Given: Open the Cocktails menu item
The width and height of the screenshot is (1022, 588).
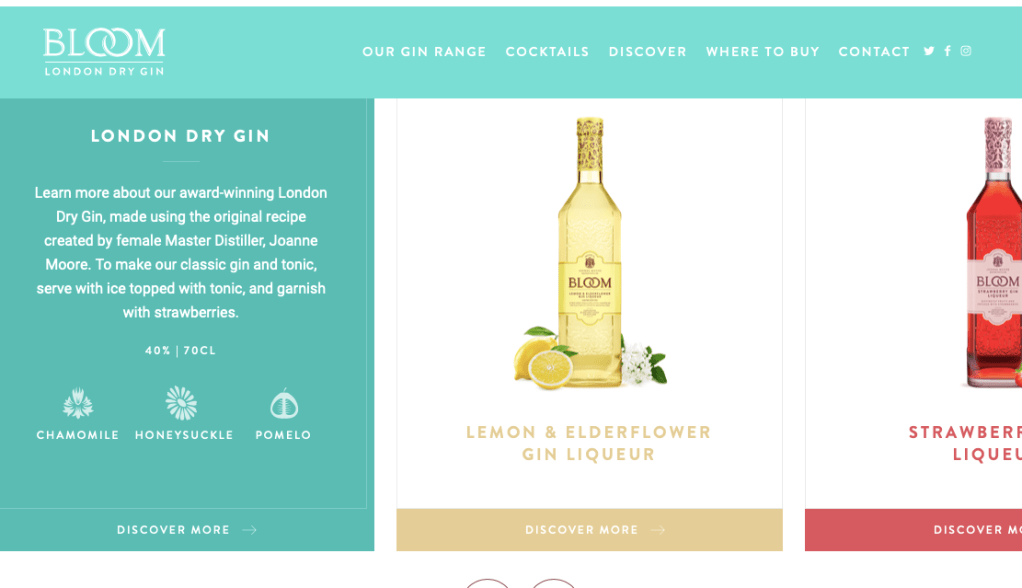Looking at the screenshot, I should click(548, 51).
